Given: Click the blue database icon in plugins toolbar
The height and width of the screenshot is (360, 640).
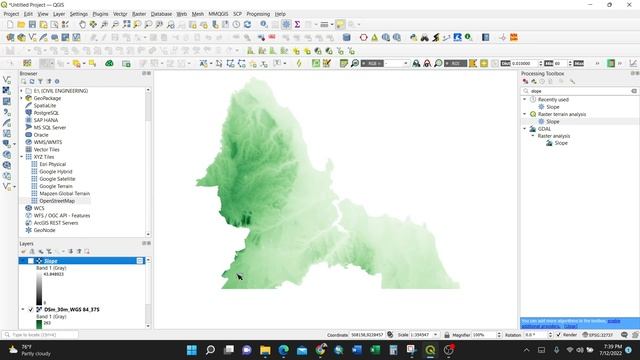Looking at the screenshot, I should (x=347, y=38).
